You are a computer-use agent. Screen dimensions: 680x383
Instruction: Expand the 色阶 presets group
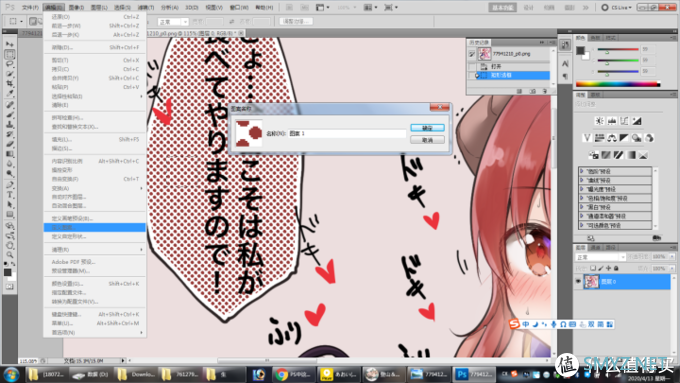pyautogui.click(x=582, y=171)
